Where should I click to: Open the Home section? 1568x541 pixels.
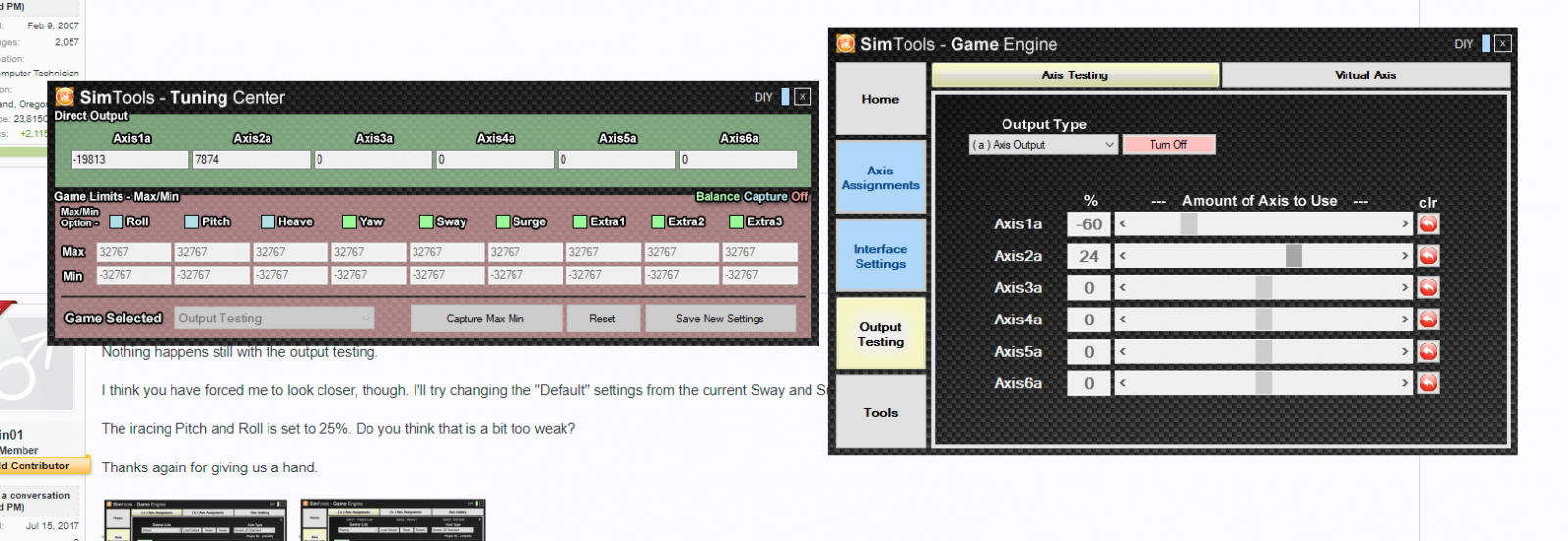[880, 99]
